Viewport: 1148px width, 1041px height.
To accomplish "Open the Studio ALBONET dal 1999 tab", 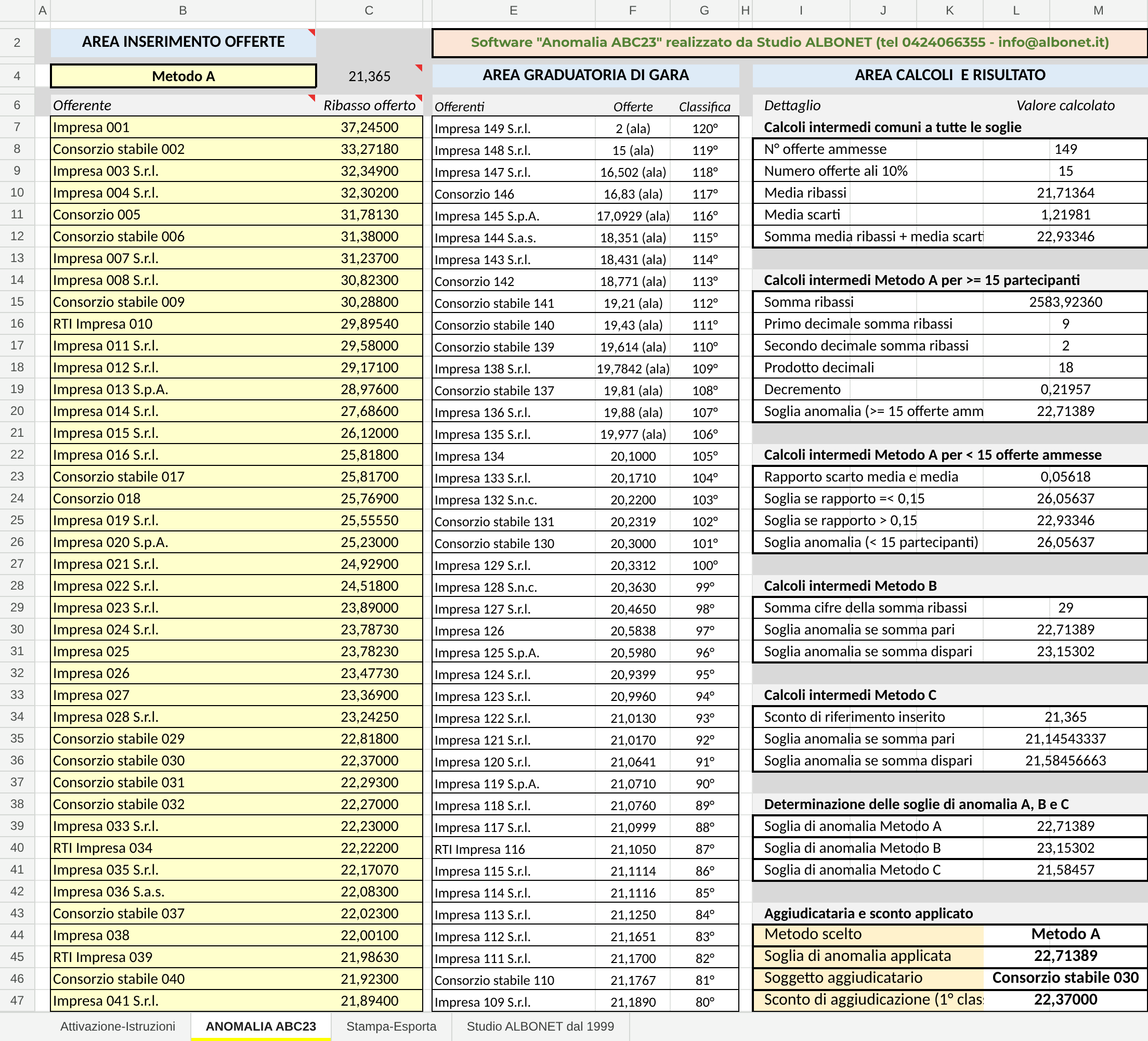I will pos(540,1026).
